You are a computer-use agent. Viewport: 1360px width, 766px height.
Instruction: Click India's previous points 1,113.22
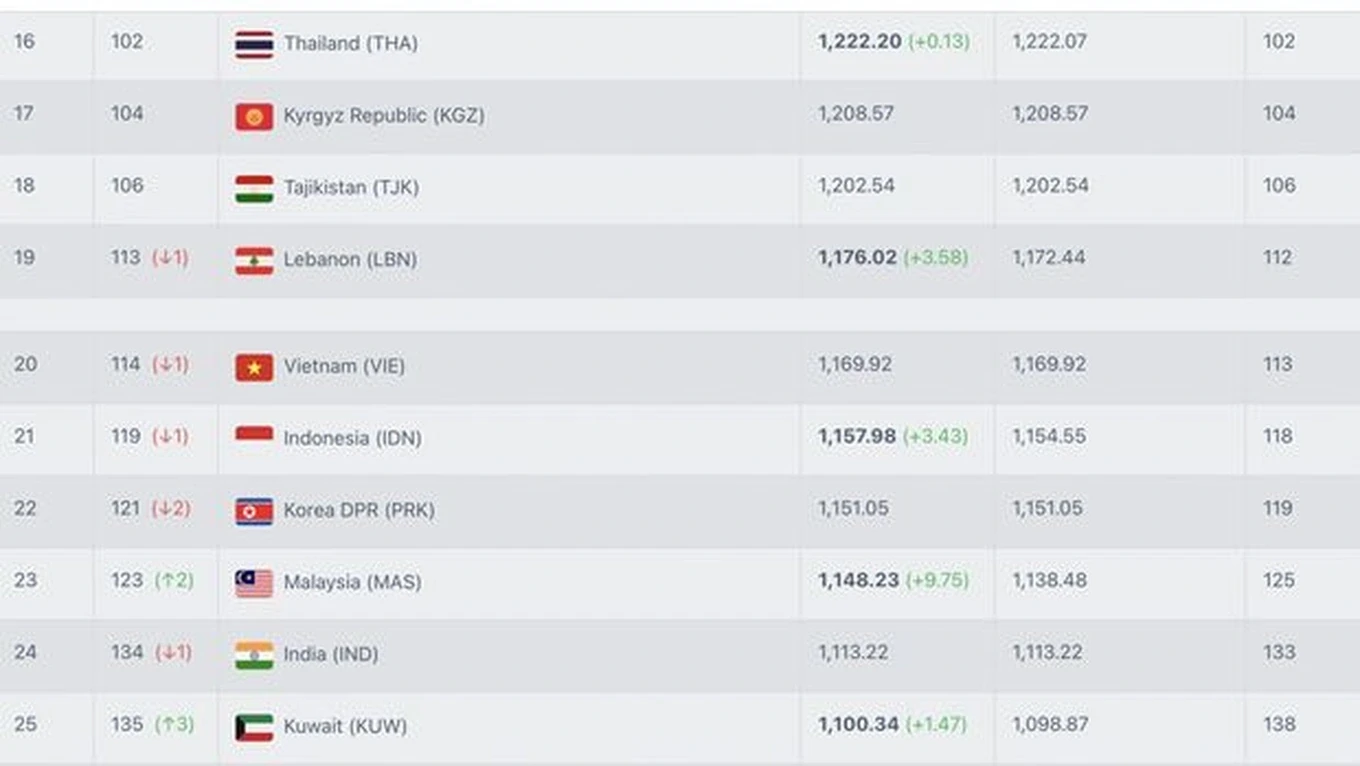click(1047, 652)
